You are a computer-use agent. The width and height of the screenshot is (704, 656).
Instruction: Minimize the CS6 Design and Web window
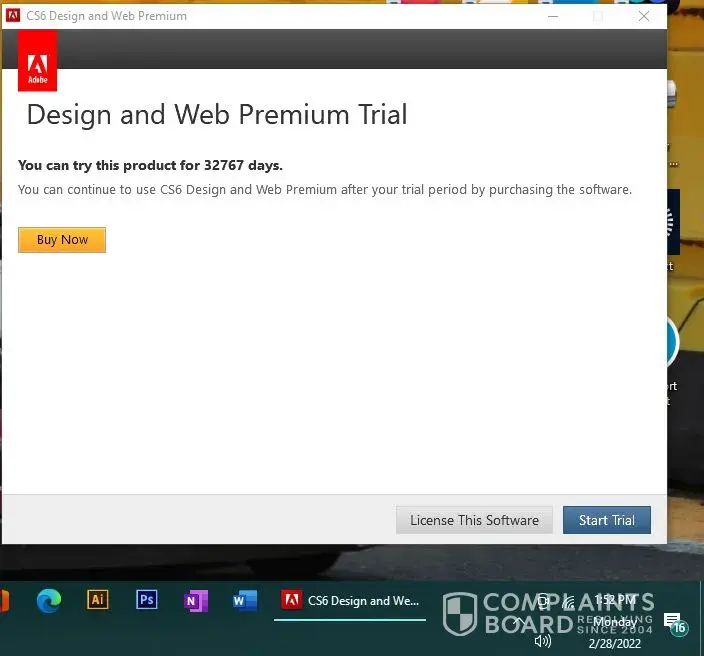coord(553,16)
